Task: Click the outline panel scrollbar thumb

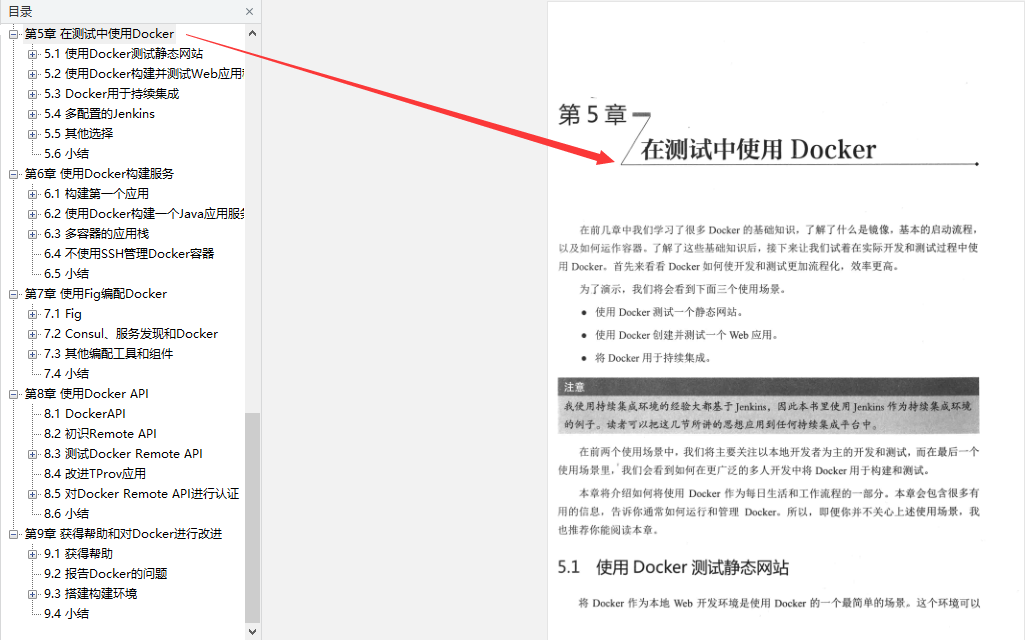Action: pyautogui.click(x=252, y=518)
